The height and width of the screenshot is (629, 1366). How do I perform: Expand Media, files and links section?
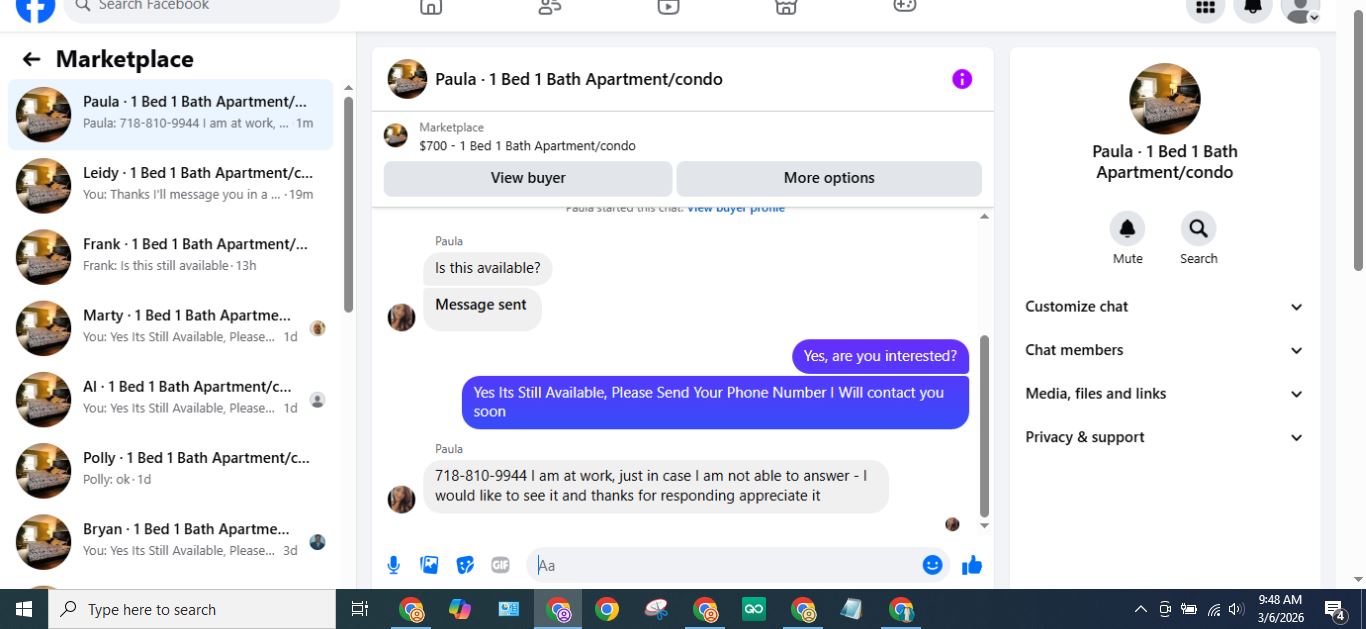point(1164,394)
